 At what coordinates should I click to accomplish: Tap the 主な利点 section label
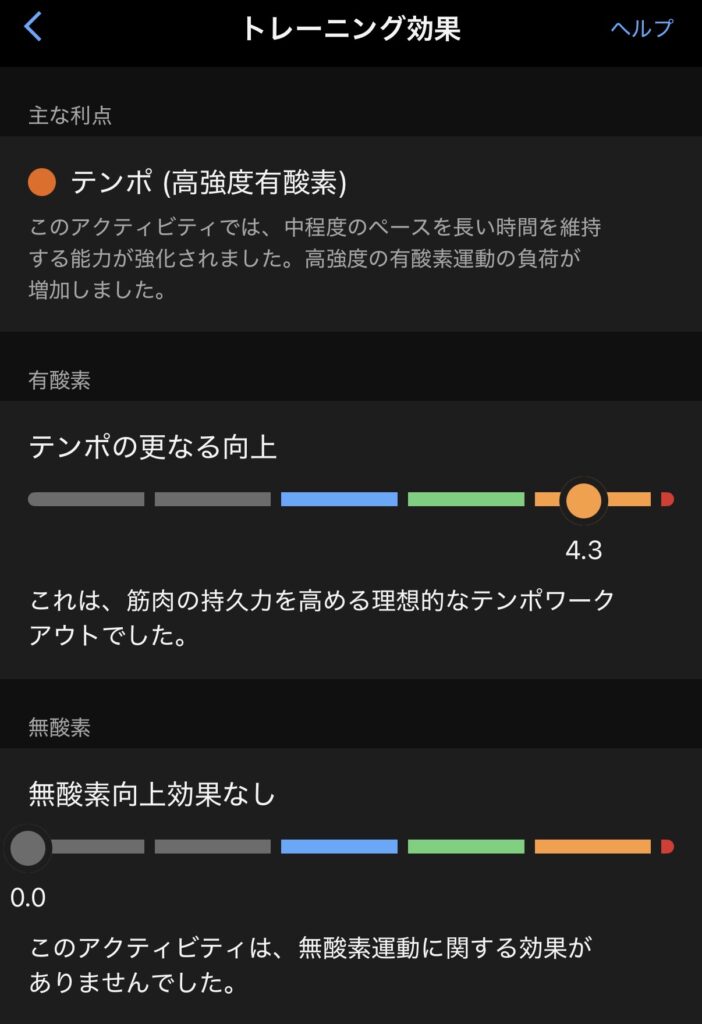70,115
